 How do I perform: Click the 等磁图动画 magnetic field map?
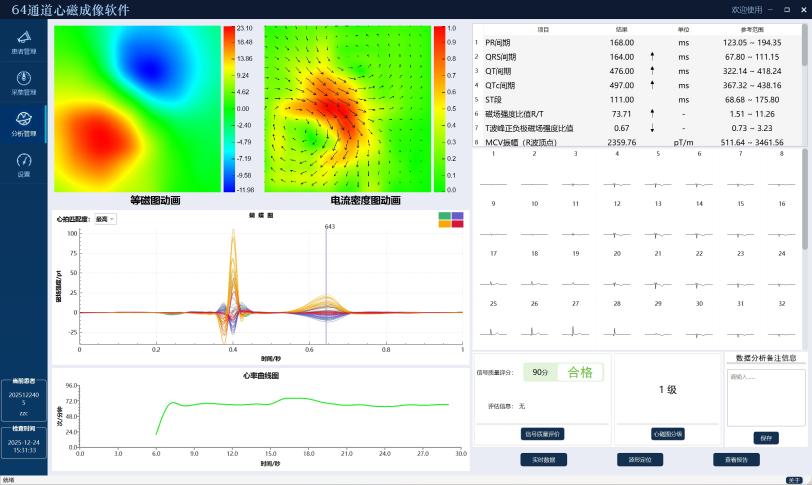click(137, 109)
